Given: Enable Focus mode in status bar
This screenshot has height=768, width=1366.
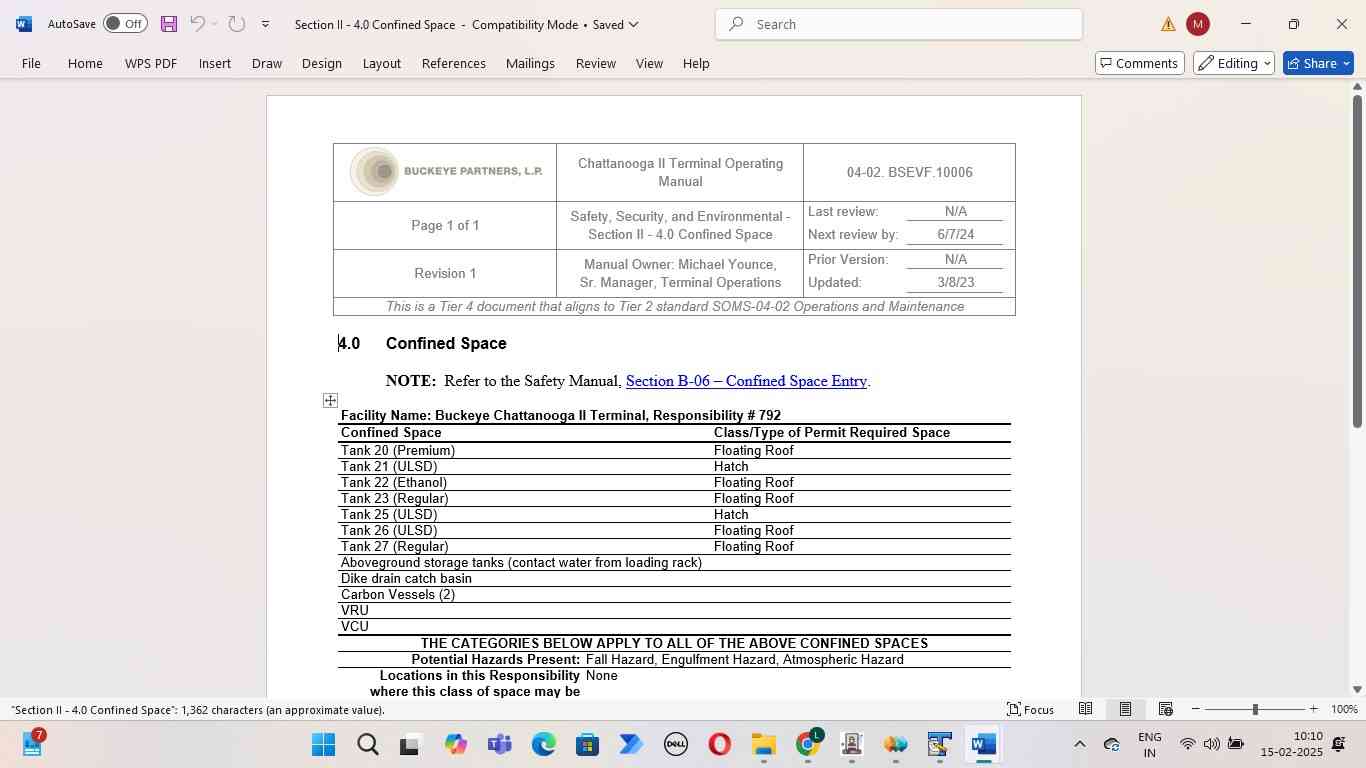Looking at the screenshot, I should [x=1030, y=709].
